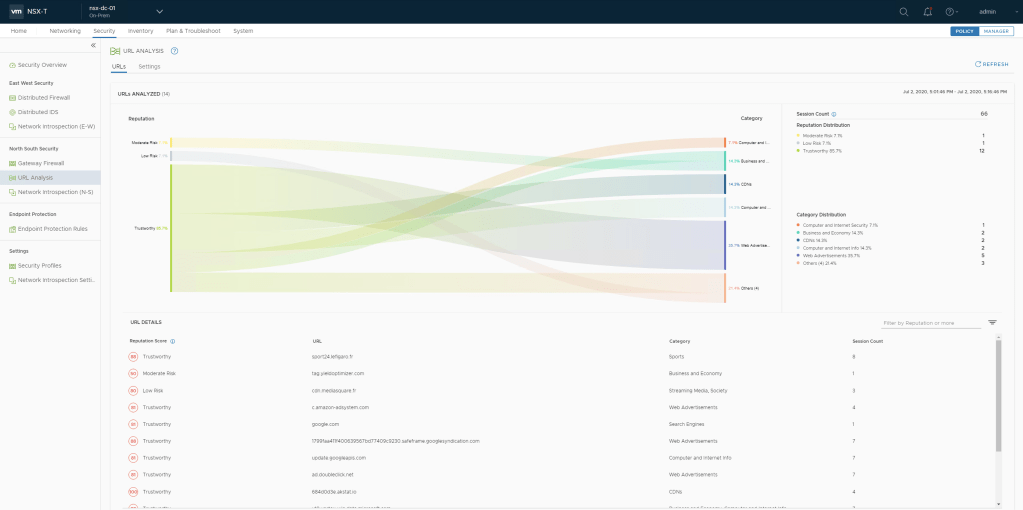This screenshot has width=1023, height=510.
Task: Switch to Policy mode
Action: pos(964,31)
